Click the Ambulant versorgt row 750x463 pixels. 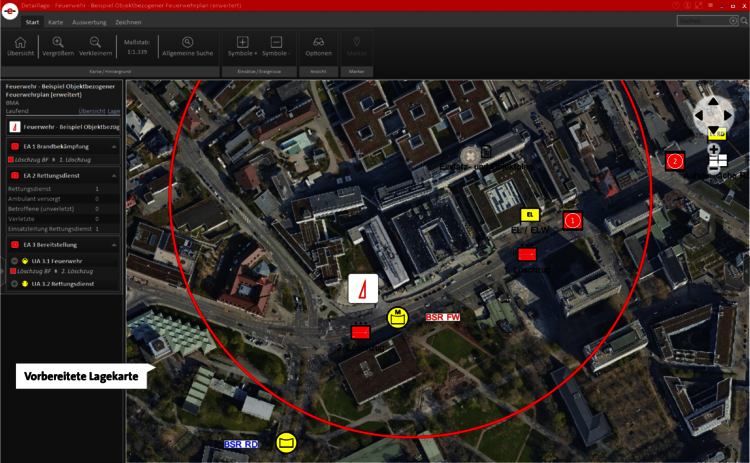(x=63, y=198)
